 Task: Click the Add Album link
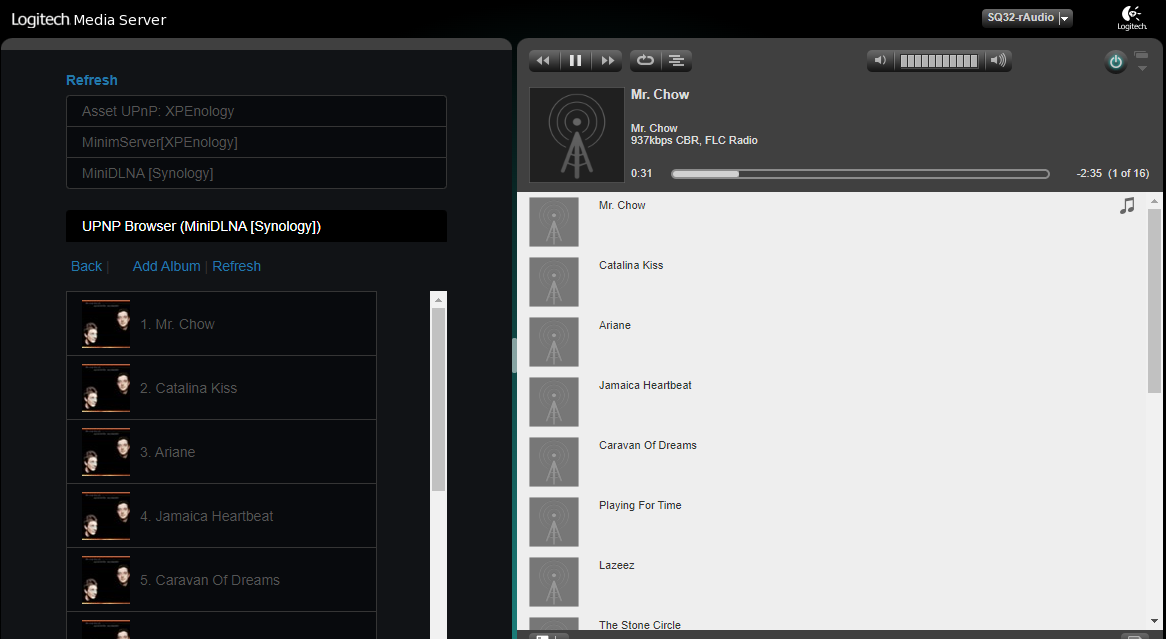click(167, 266)
